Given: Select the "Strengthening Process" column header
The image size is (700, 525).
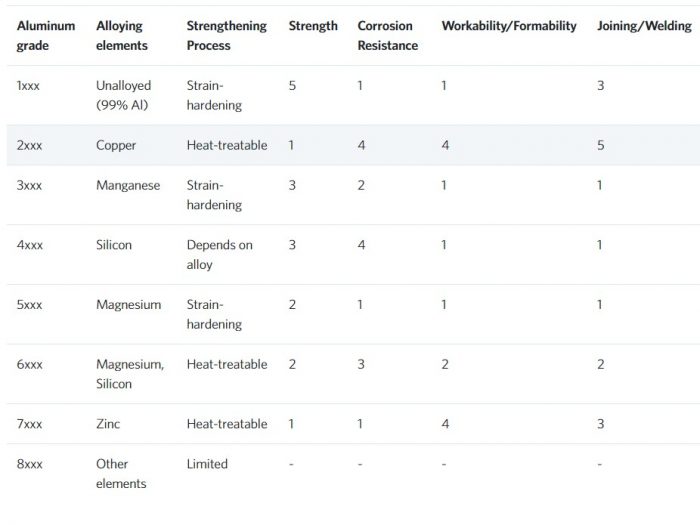Looking at the screenshot, I should click(x=226, y=35).
